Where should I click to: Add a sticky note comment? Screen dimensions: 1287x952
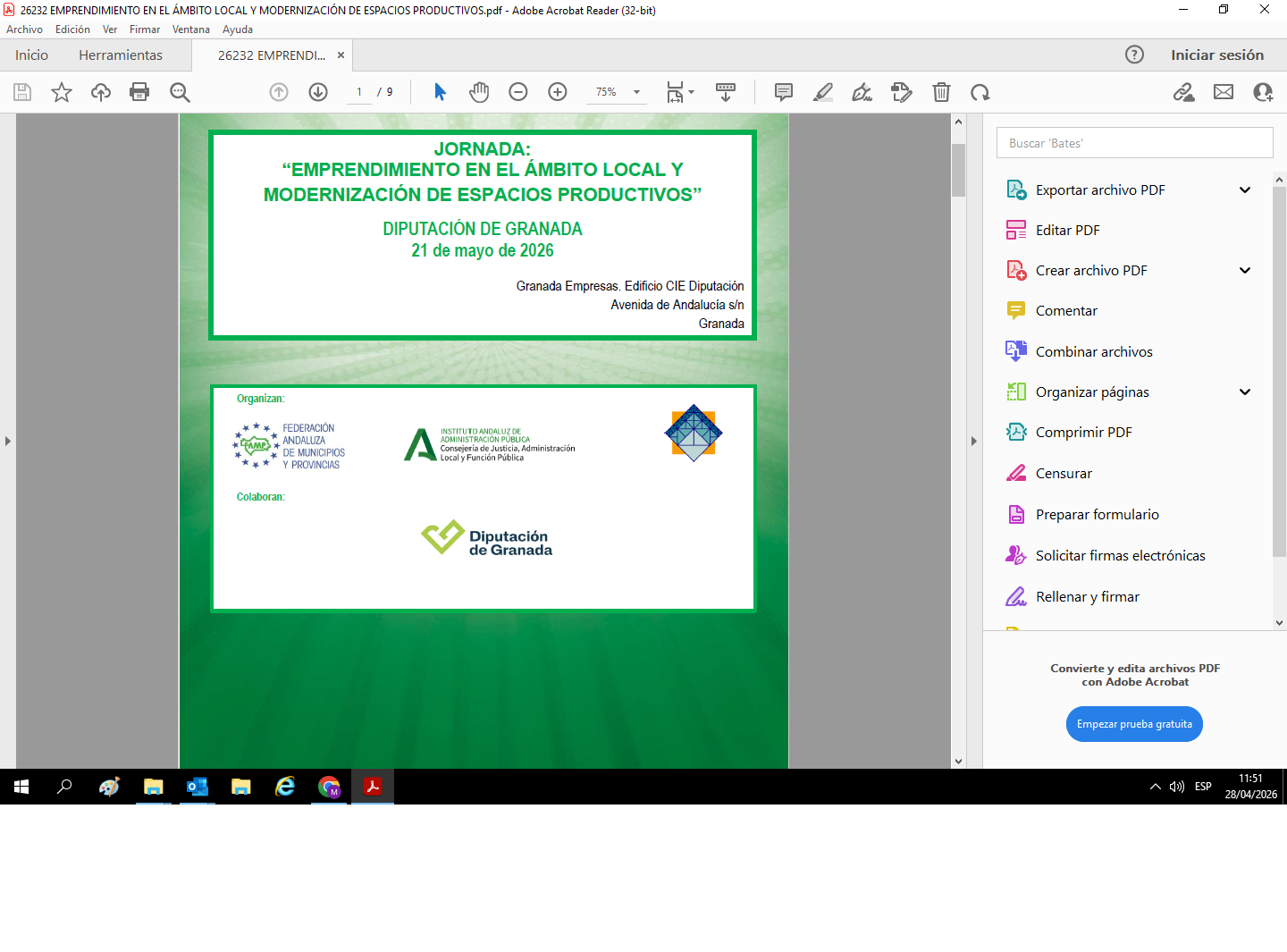pyautogui.click(x=784, y=92)
